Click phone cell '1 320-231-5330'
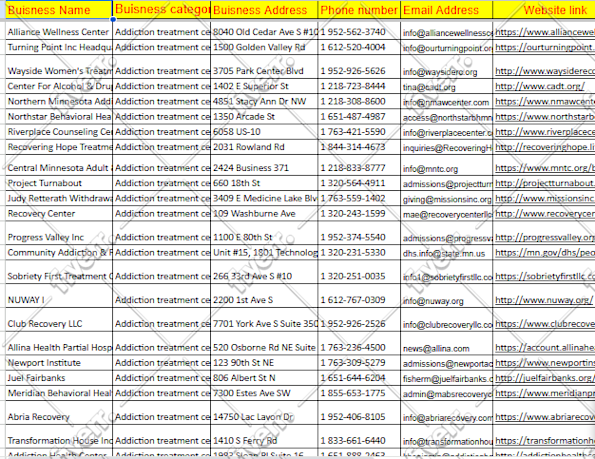The image size is (595, 459). (x=359, y=252)
